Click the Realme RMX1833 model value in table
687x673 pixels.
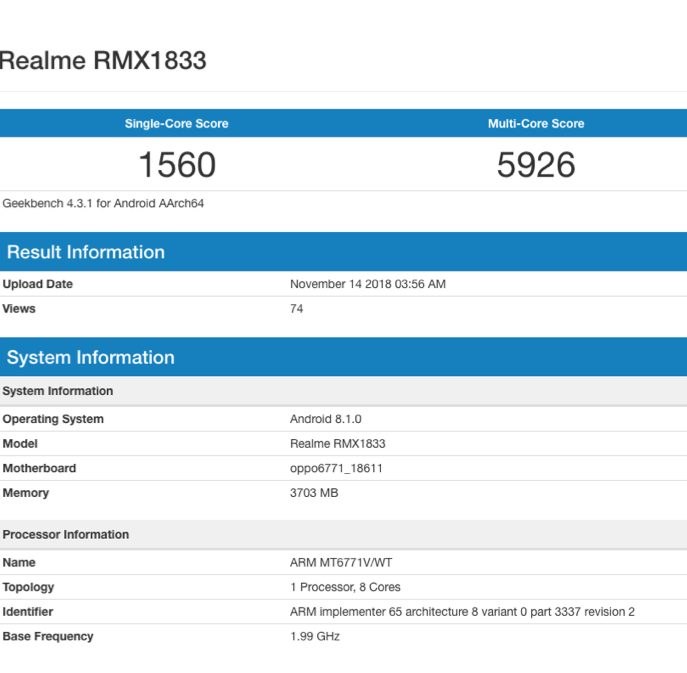click(338, 444)
